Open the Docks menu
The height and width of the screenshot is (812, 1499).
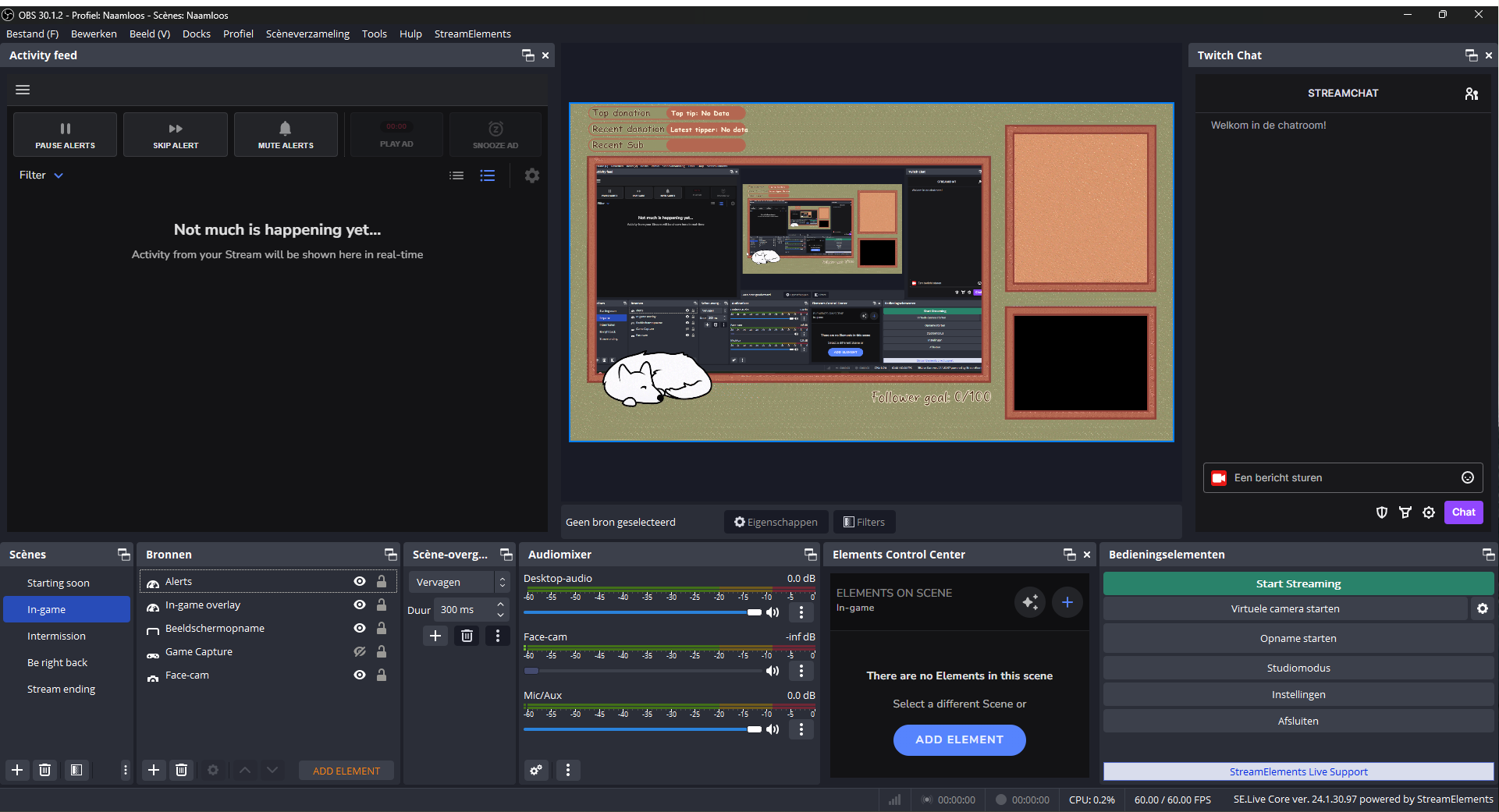[x=197, y=34]
